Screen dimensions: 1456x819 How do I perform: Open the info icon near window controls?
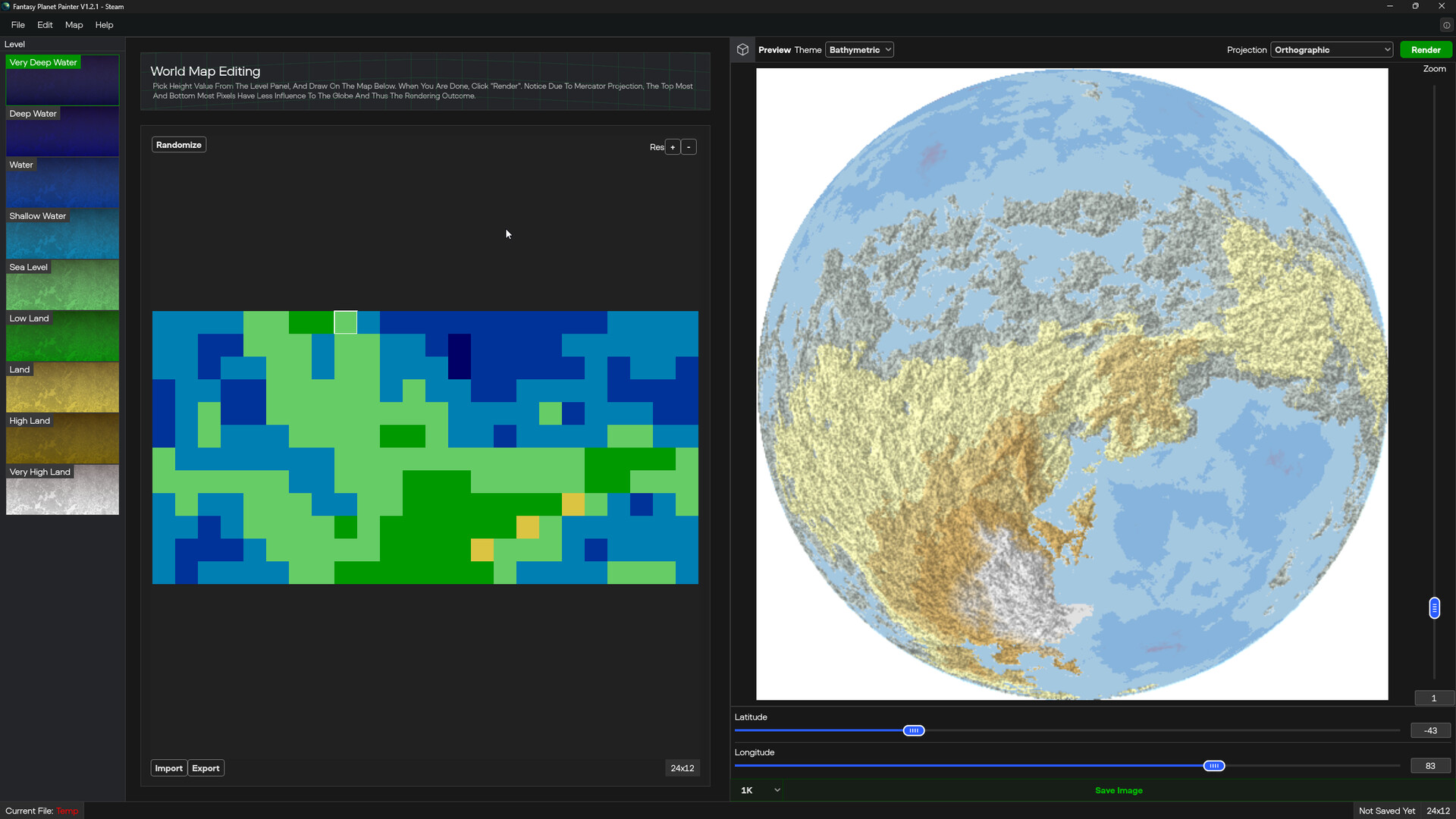(x=1447, y=25)
